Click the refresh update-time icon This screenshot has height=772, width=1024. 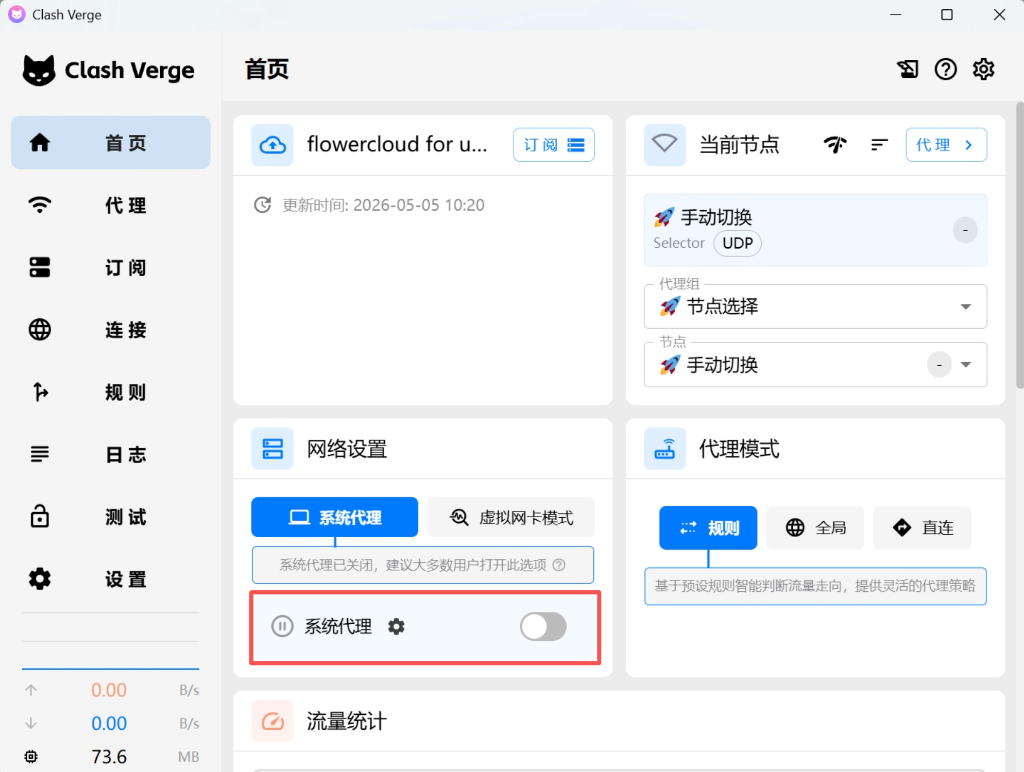263,205
